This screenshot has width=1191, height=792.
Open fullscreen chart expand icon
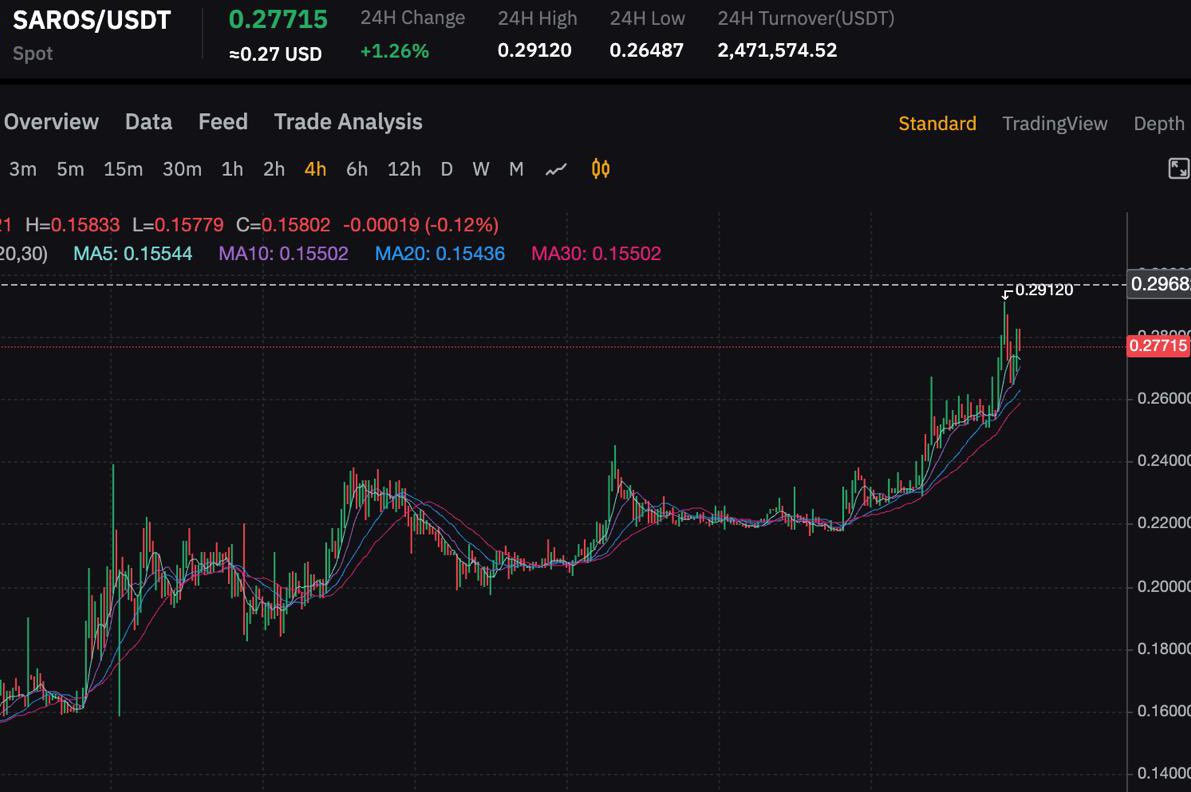[1178, 169]
